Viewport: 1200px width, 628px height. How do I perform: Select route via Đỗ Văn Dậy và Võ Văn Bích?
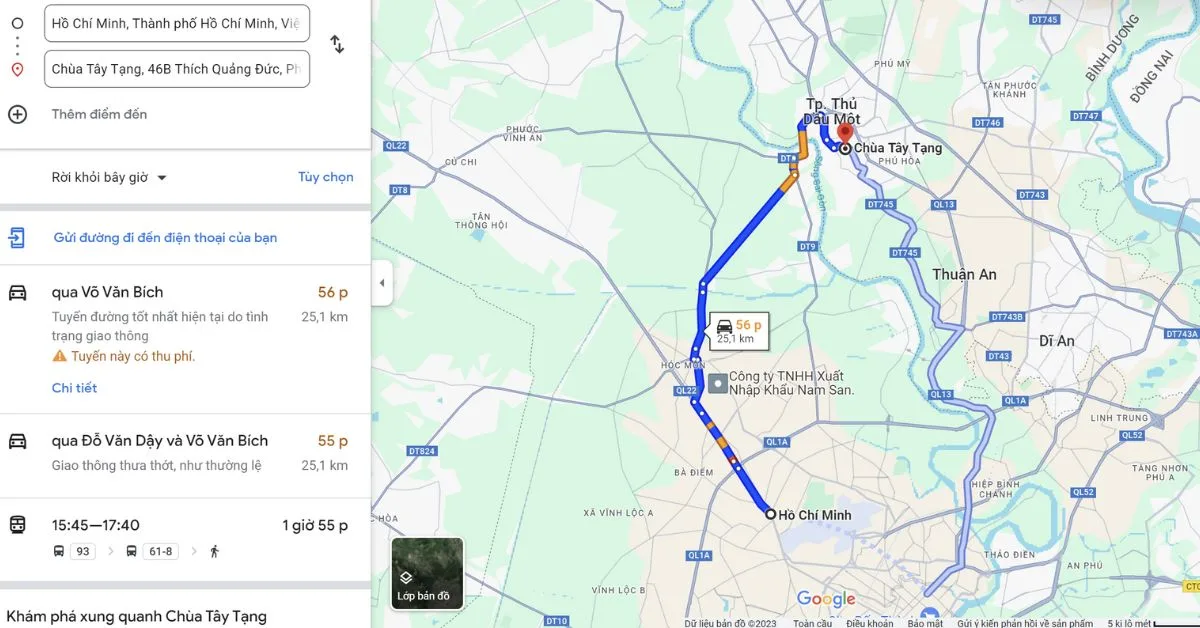point(185,456)
